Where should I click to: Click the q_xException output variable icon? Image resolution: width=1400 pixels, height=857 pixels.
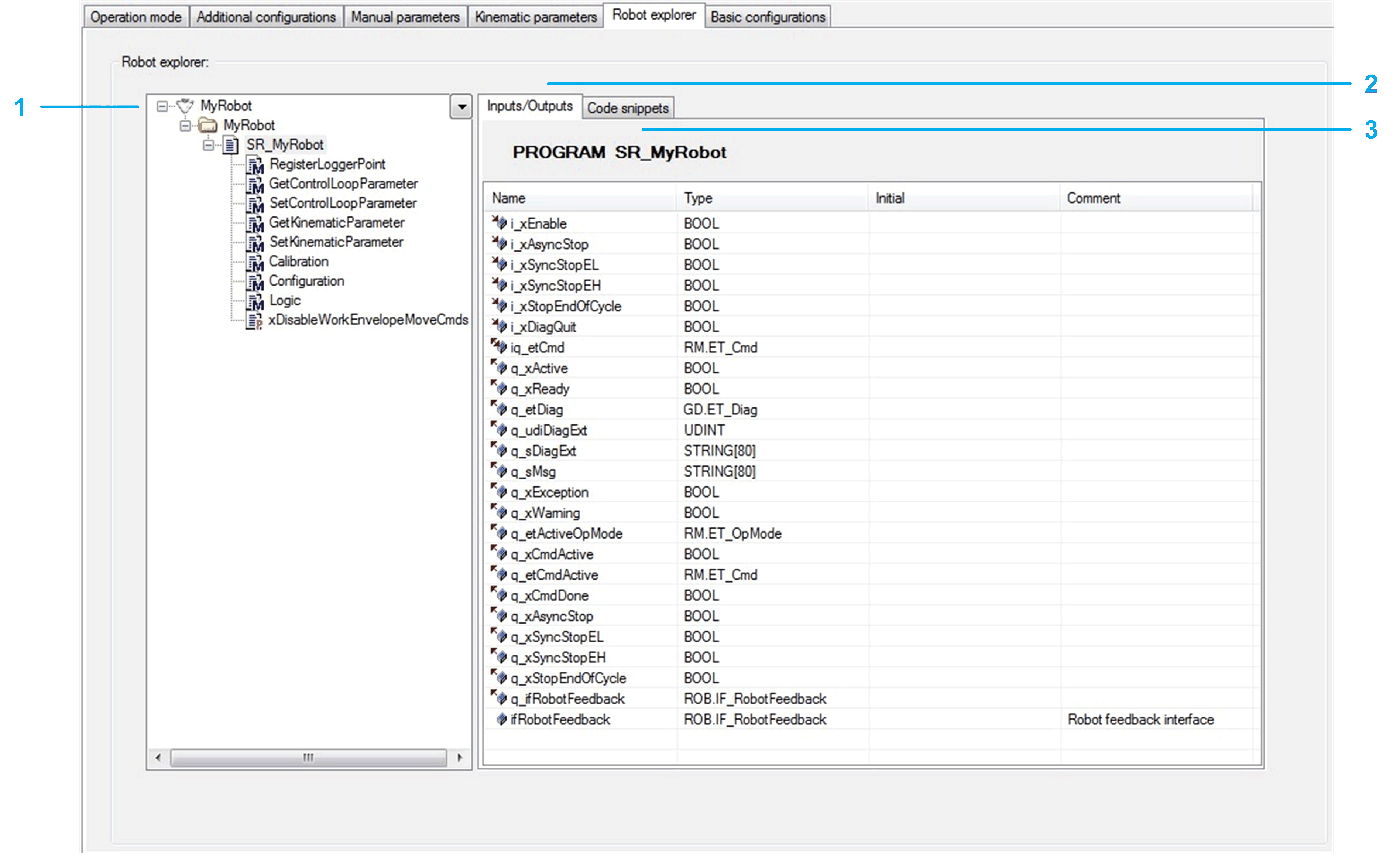(500, 492)
